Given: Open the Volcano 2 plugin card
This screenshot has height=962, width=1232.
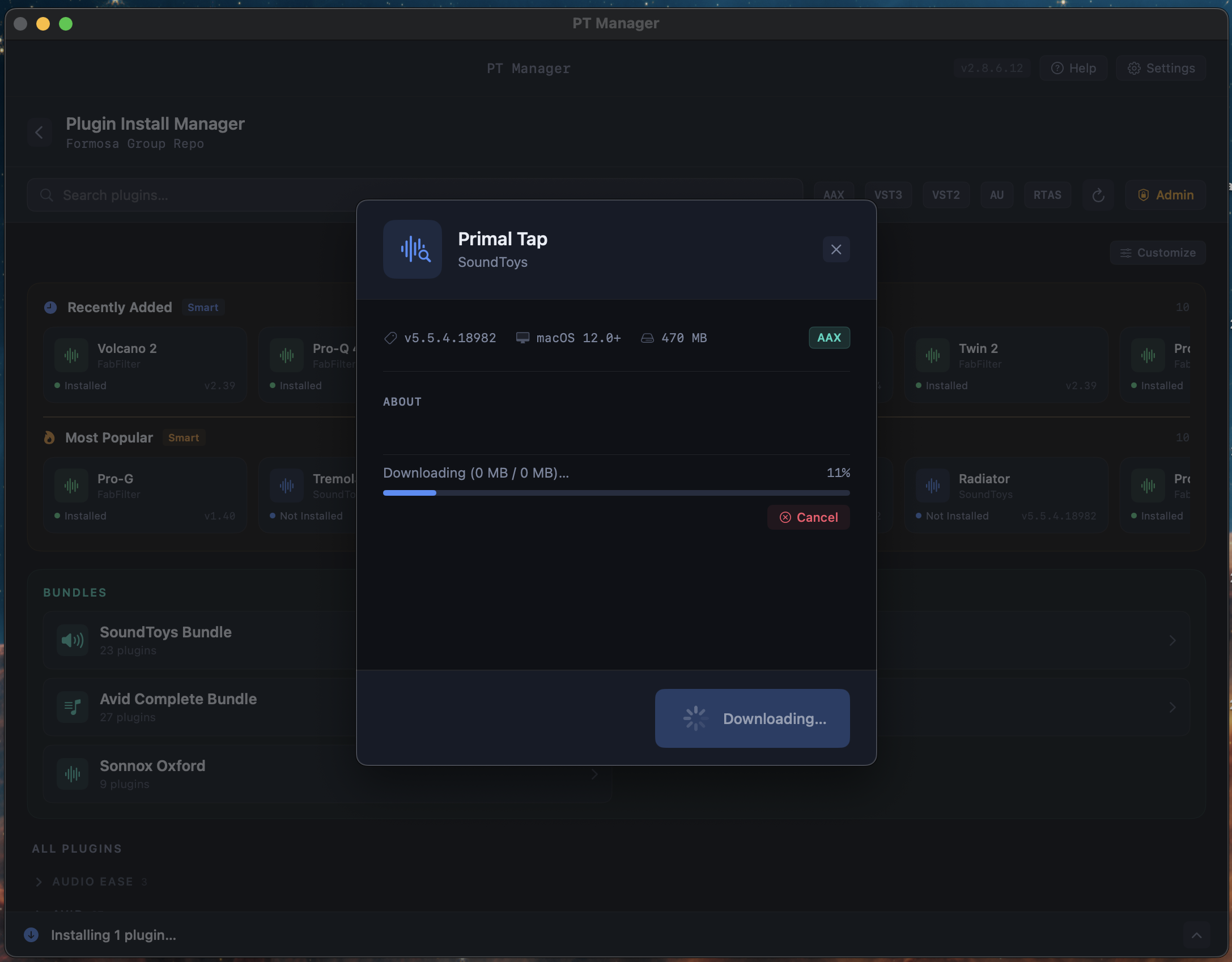Looking at the screenshot, I should pyautogui.click(x=145, y=365).
